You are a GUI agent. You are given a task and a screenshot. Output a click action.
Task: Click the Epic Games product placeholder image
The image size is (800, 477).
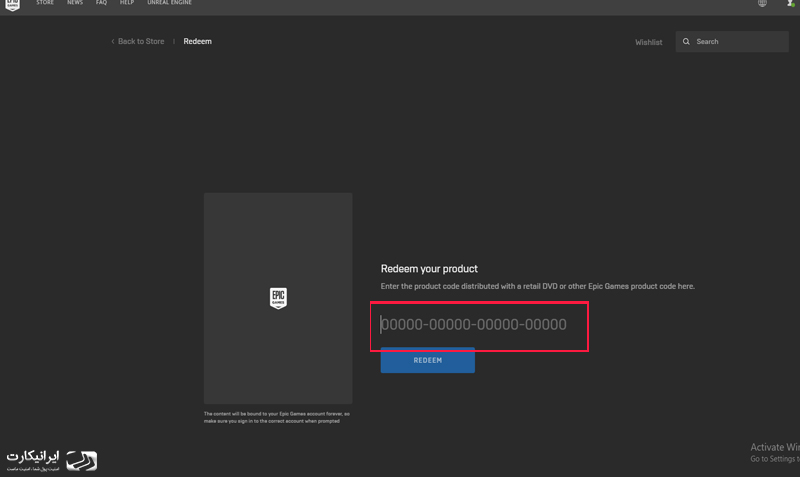click(278, 298)
